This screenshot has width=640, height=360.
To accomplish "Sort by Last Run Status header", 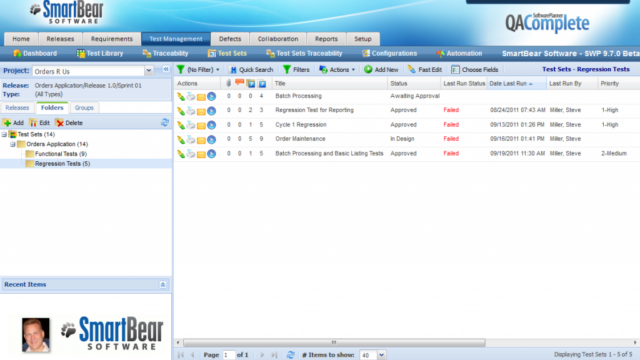I will pos(464,84).
